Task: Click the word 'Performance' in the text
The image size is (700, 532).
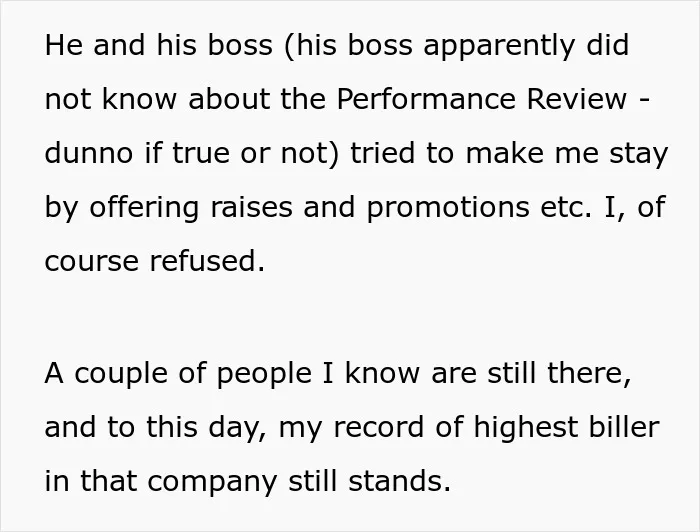Action: coord(426,98)
